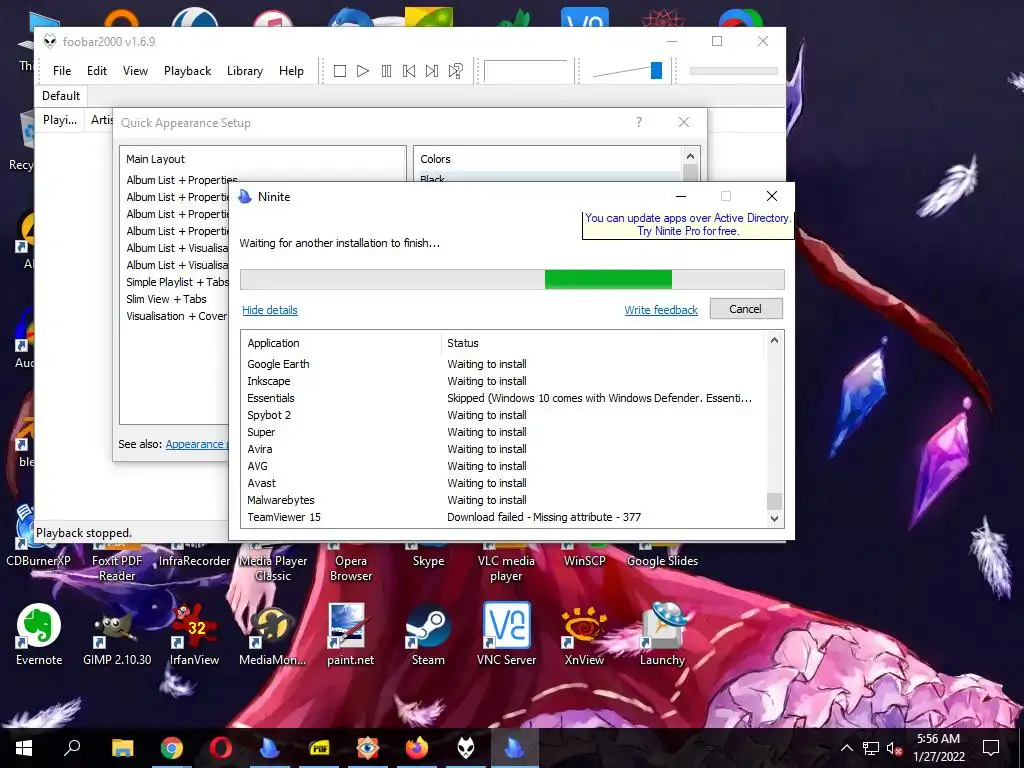Viewport: 1024px width, 768px height.
Task: Open the GIMP 2.10.30 desktop icon
Action: coord(117,633)
